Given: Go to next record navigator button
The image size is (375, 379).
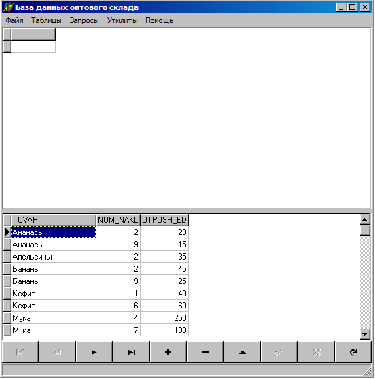Looking at the screenshot, I should 94,352.
